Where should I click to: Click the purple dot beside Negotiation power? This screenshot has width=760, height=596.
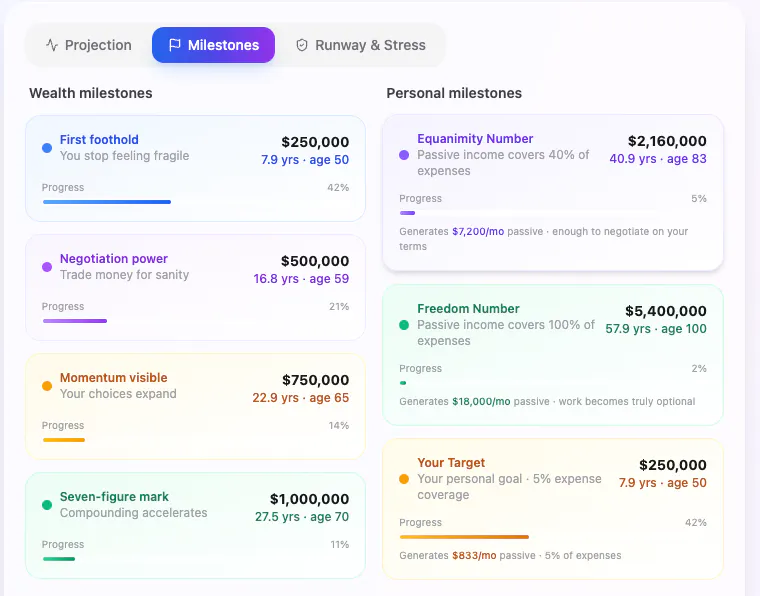point(47,267)
